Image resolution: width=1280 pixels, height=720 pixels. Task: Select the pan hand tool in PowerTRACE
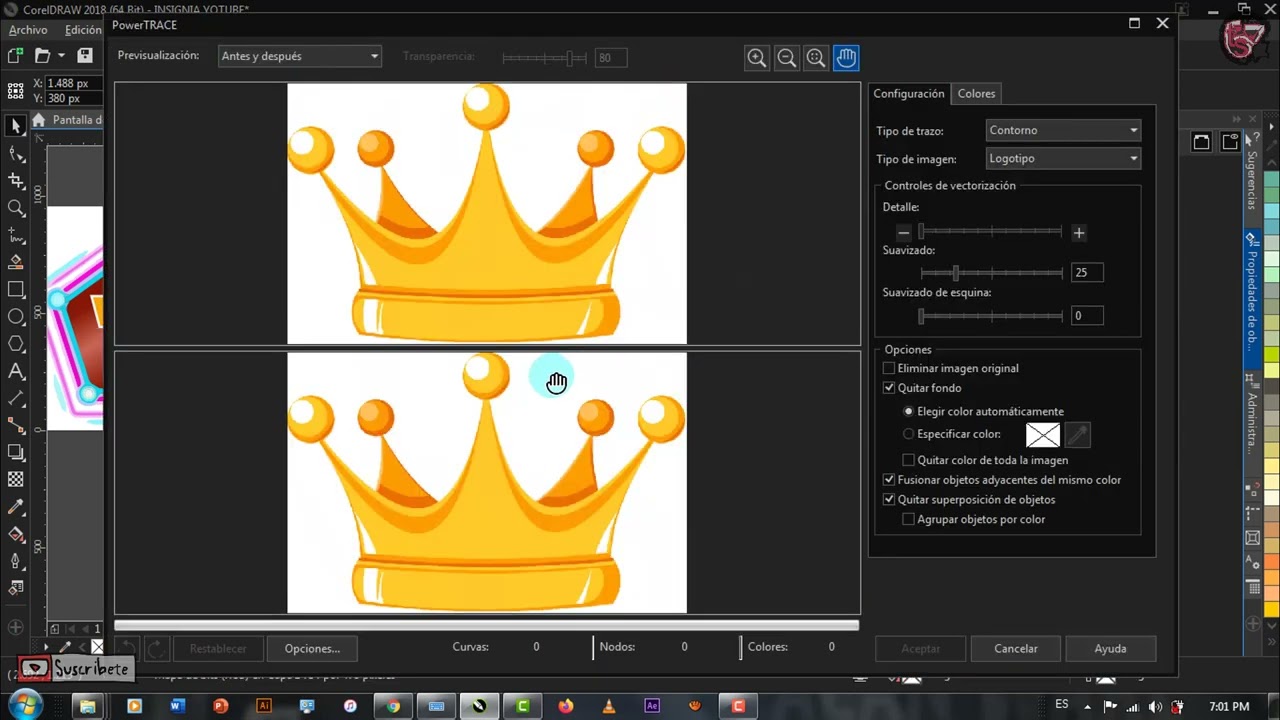pos(846,58)
